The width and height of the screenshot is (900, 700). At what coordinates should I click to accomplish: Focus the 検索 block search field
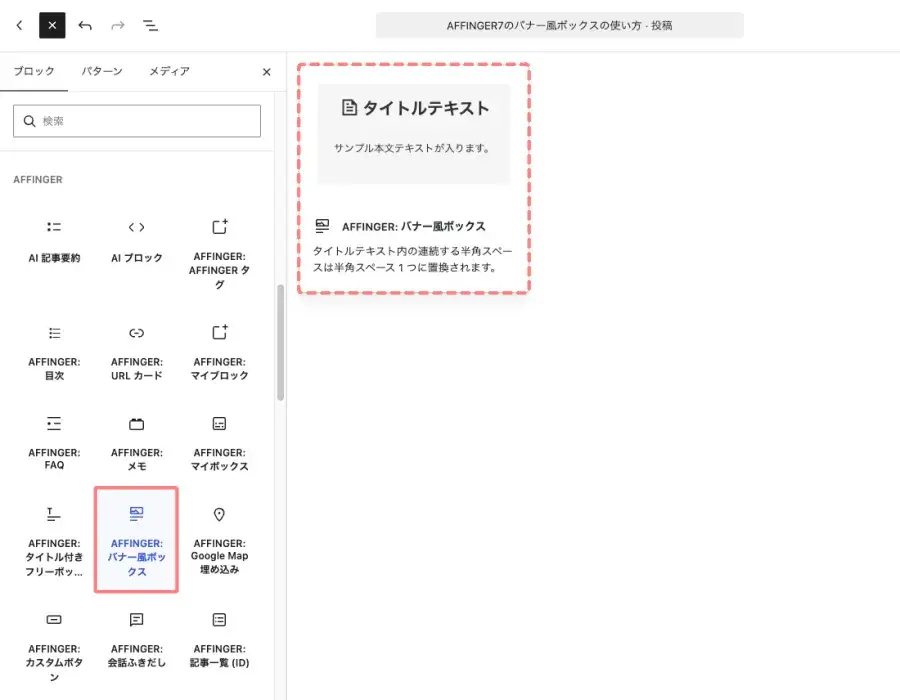tap(137, 121)
